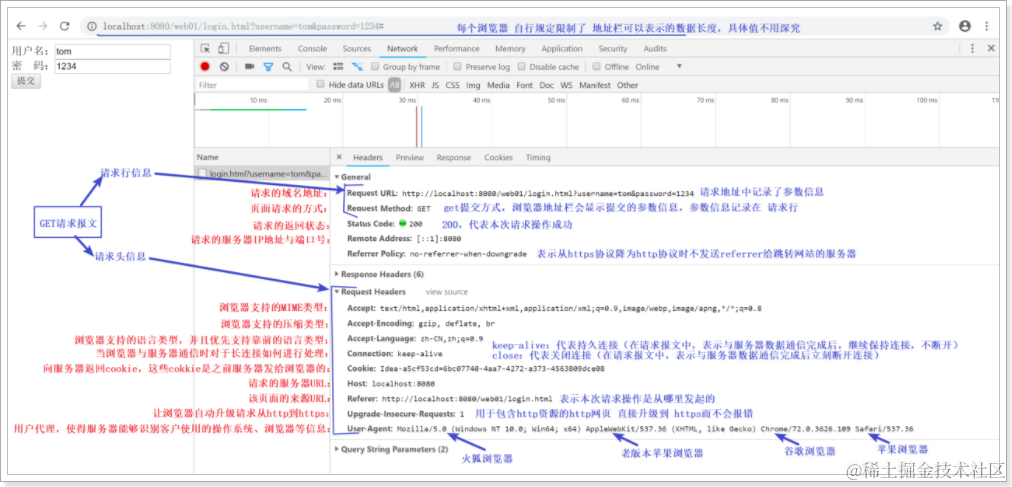Filter requests by Doc
Viewport: 1012px width, 487px height.
click(x=547, y=85)
